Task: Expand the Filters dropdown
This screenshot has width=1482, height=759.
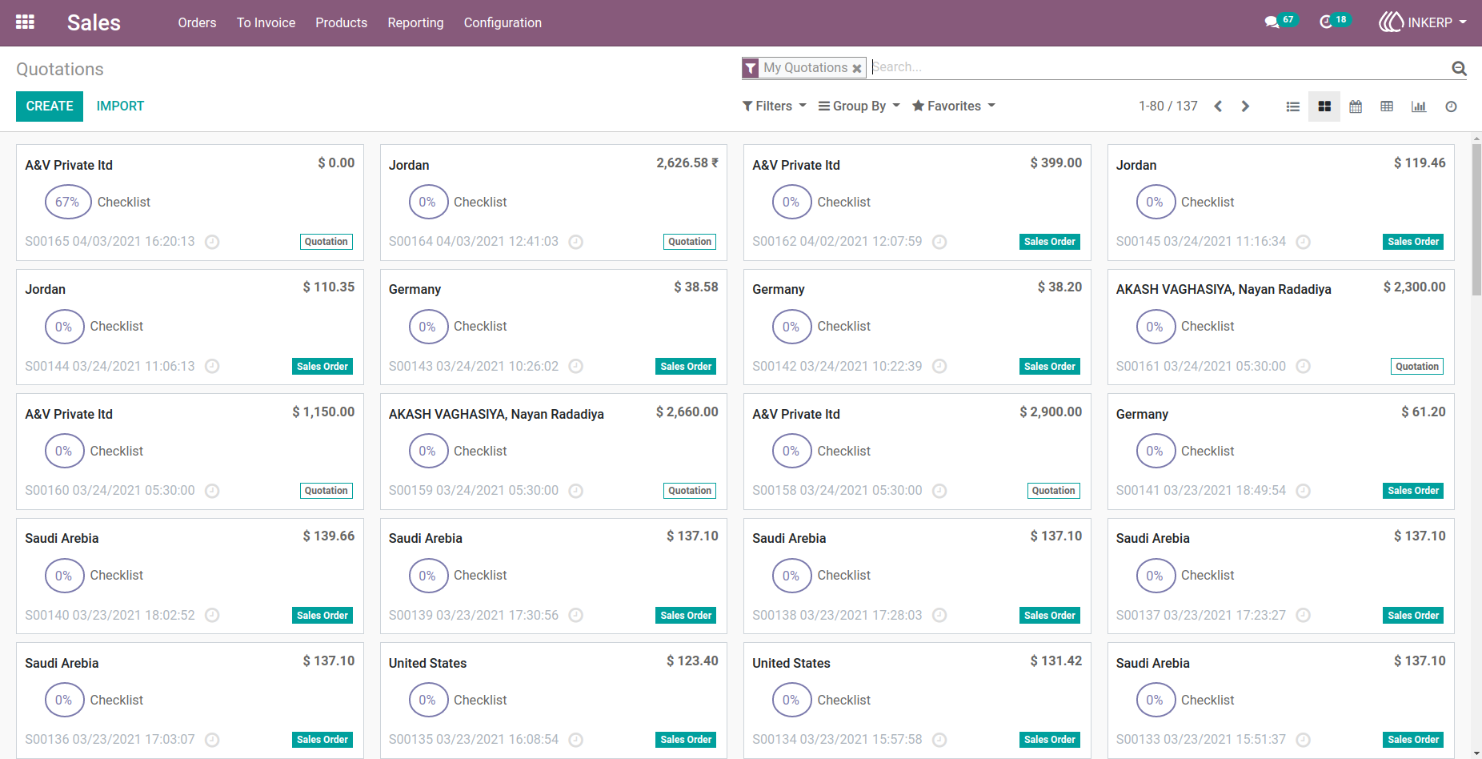Action: pyautogui.click(x=774, y=106)
